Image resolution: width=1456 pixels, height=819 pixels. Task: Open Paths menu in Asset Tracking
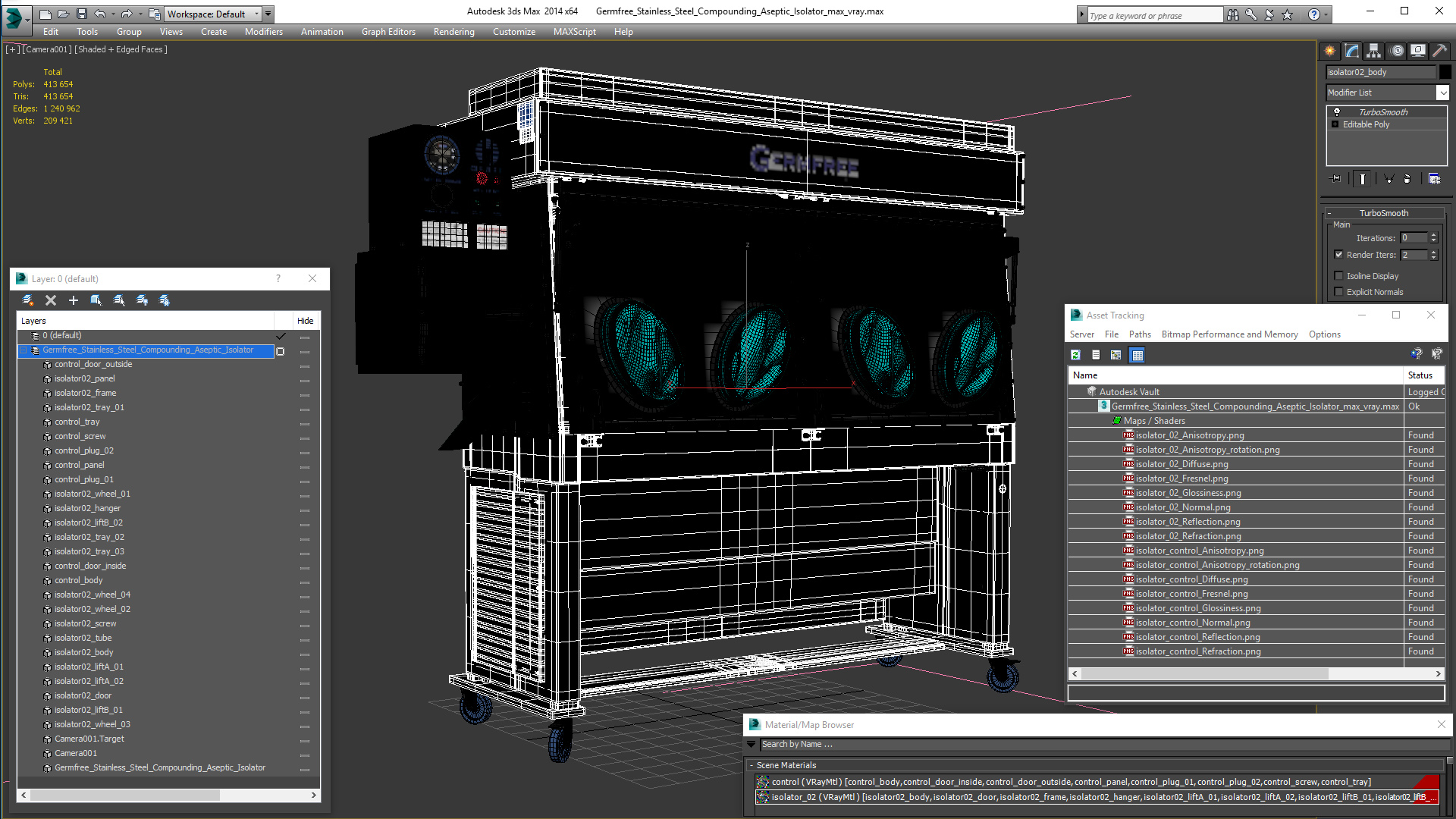(x=1139, y=334)
